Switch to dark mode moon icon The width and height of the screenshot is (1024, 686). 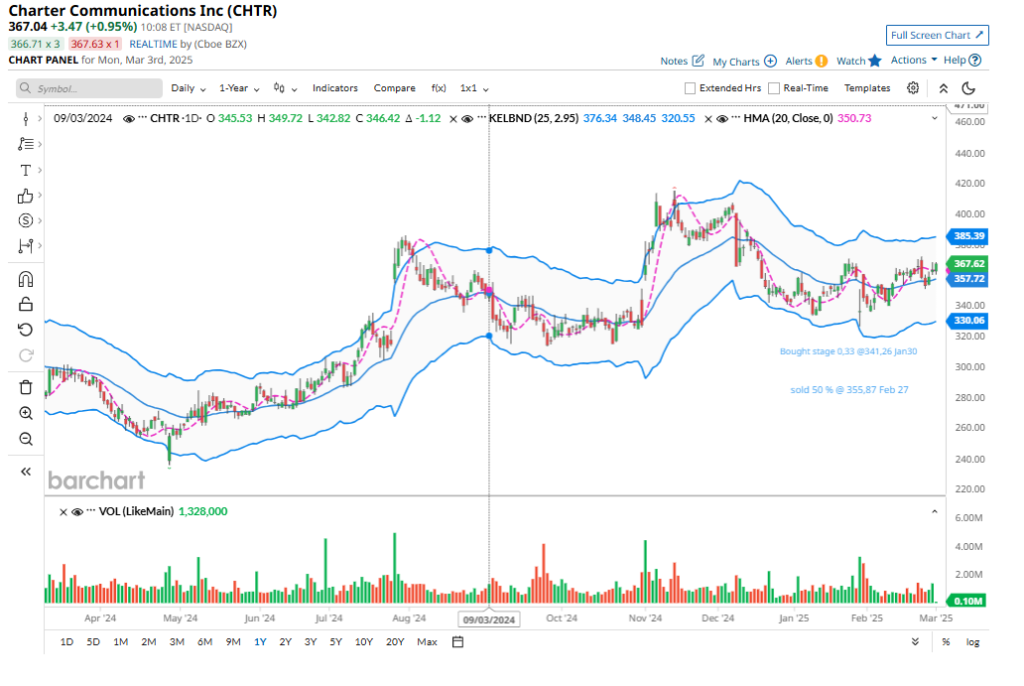(968, 88)
